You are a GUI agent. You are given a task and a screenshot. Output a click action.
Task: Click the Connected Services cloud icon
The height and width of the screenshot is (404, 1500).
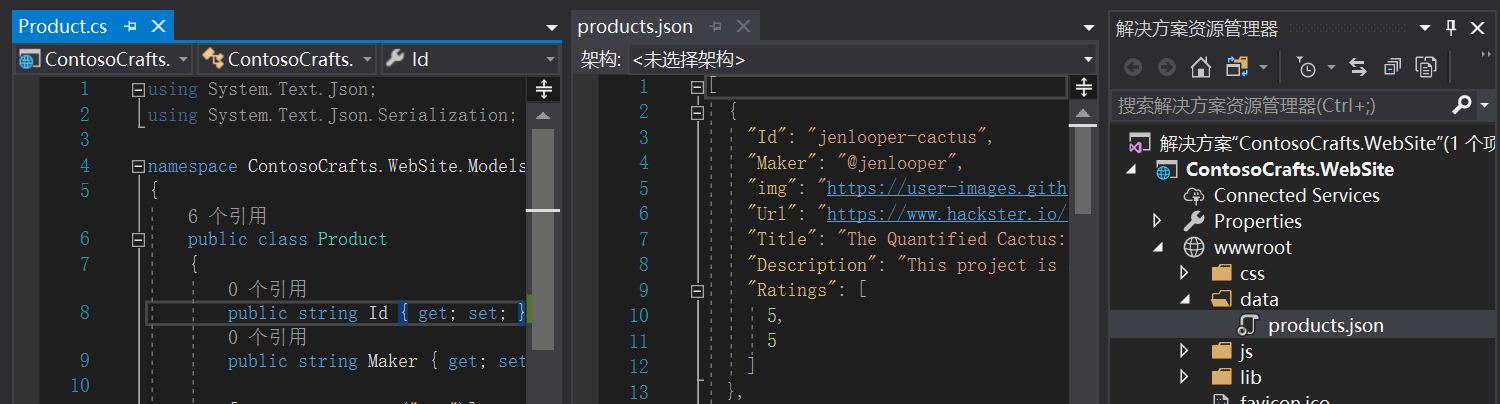[1194, 196]
